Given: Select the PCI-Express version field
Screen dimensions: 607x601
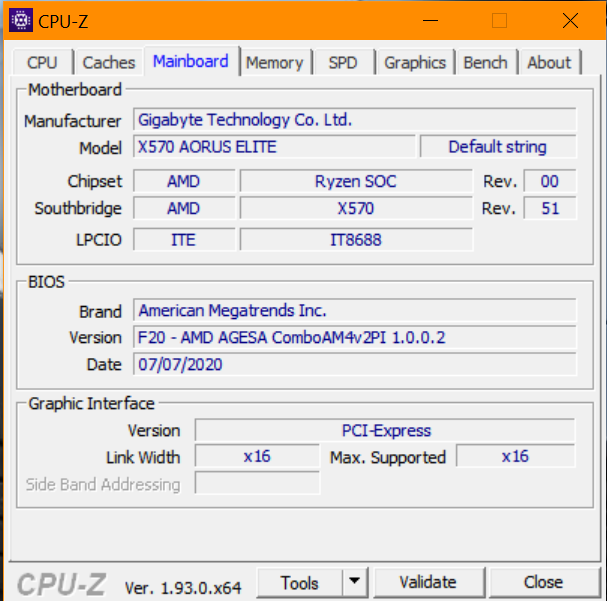Looking at the screenshot, I should coord(385,430).
